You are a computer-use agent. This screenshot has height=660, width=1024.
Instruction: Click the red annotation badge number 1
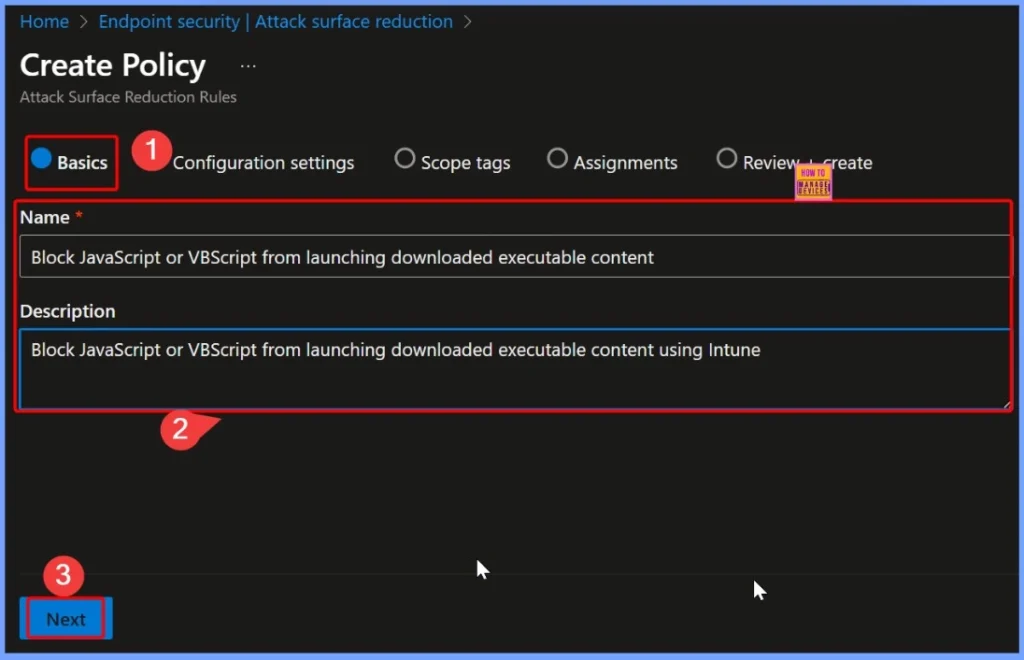point(151,152)
